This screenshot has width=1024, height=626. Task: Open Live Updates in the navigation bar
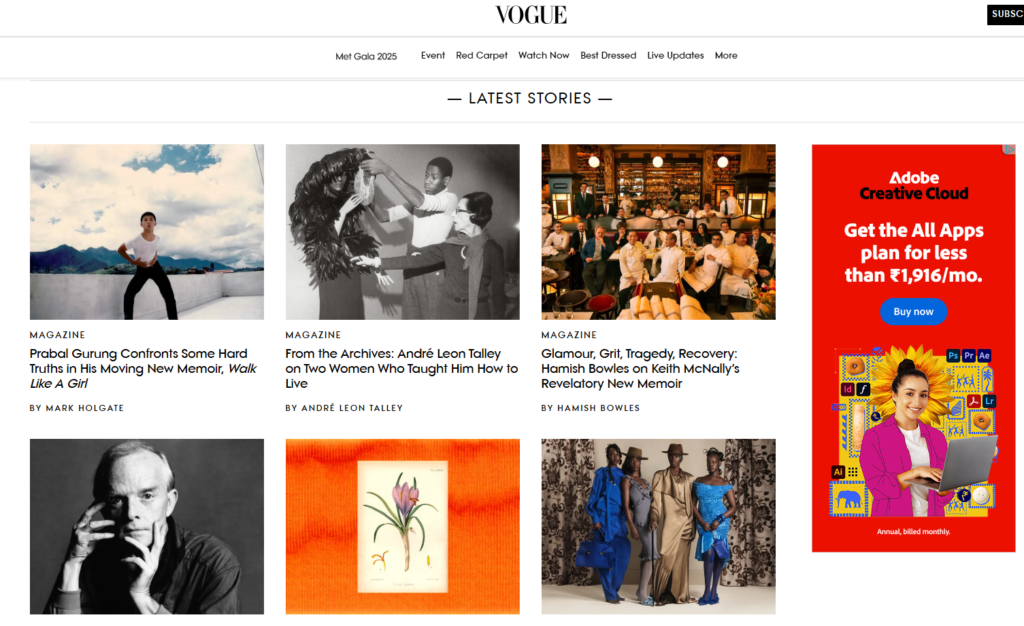(x=675, y=55)
